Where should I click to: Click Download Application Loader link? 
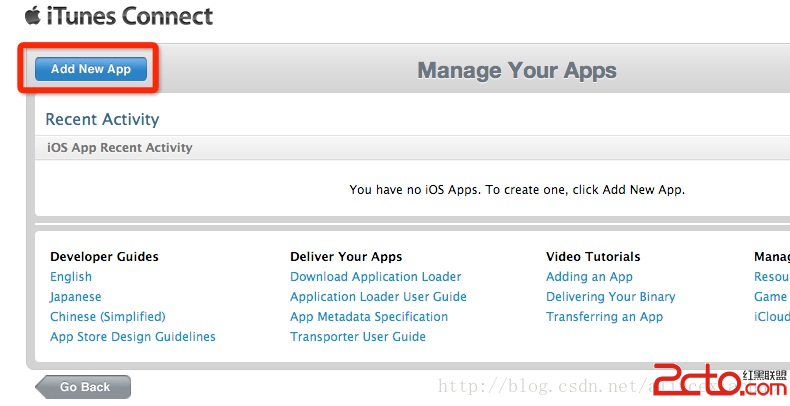(376, 277)
